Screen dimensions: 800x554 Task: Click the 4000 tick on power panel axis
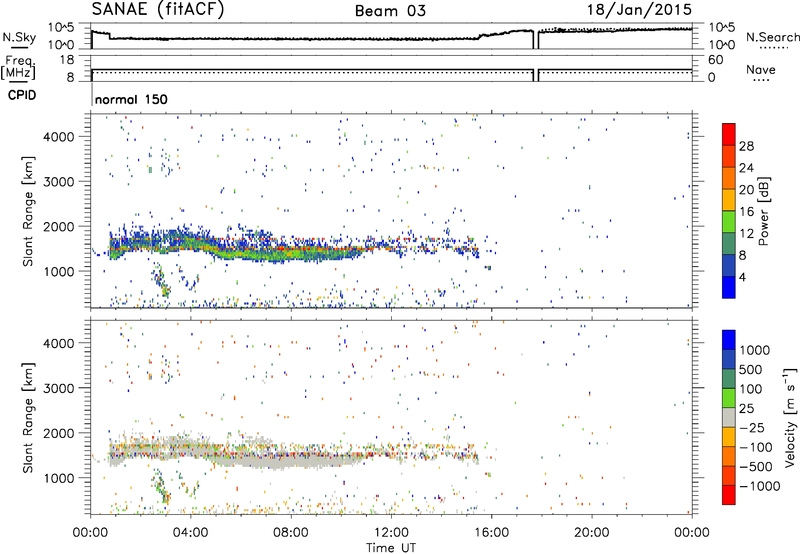coord(59,137)
